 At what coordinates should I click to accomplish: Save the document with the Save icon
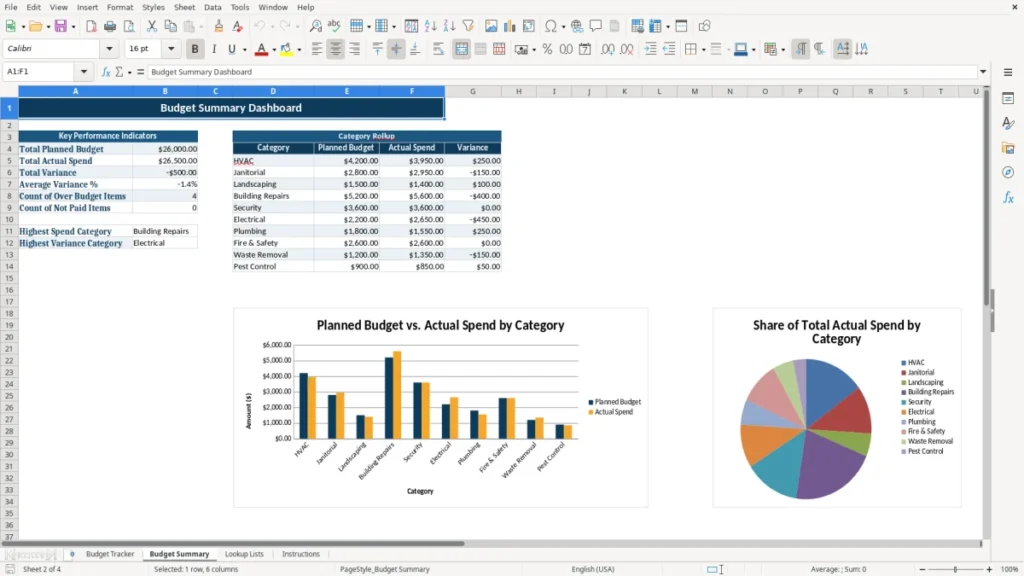[x=60, y=26]
